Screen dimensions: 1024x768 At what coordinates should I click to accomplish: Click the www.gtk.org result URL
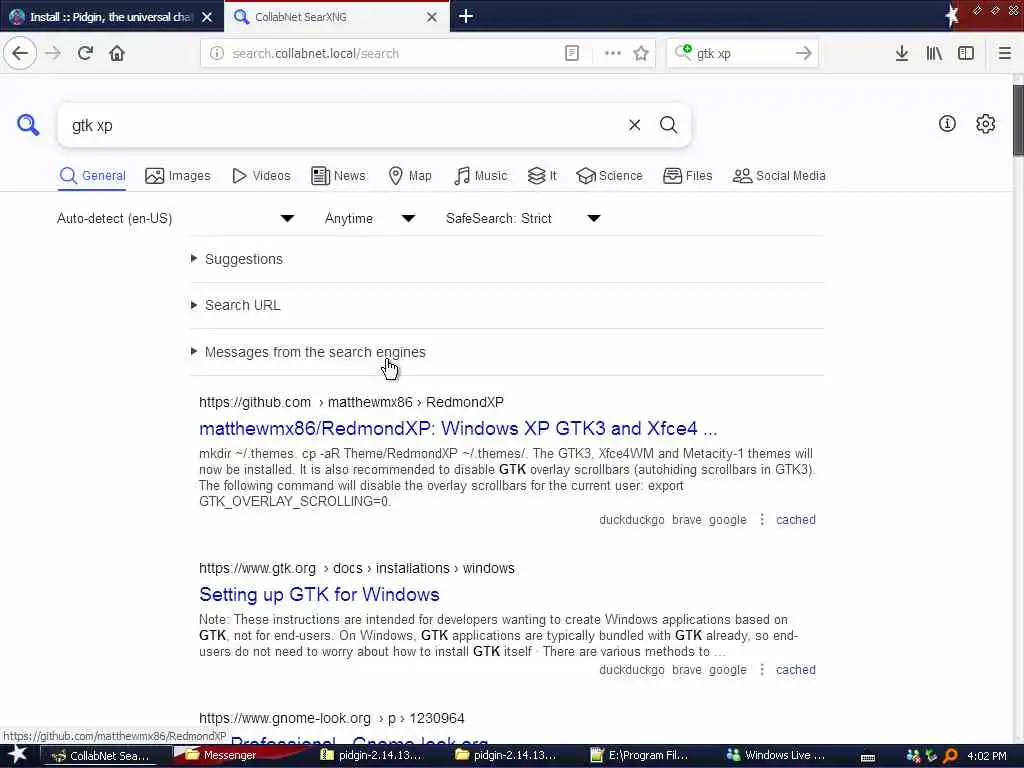[357, 568]
